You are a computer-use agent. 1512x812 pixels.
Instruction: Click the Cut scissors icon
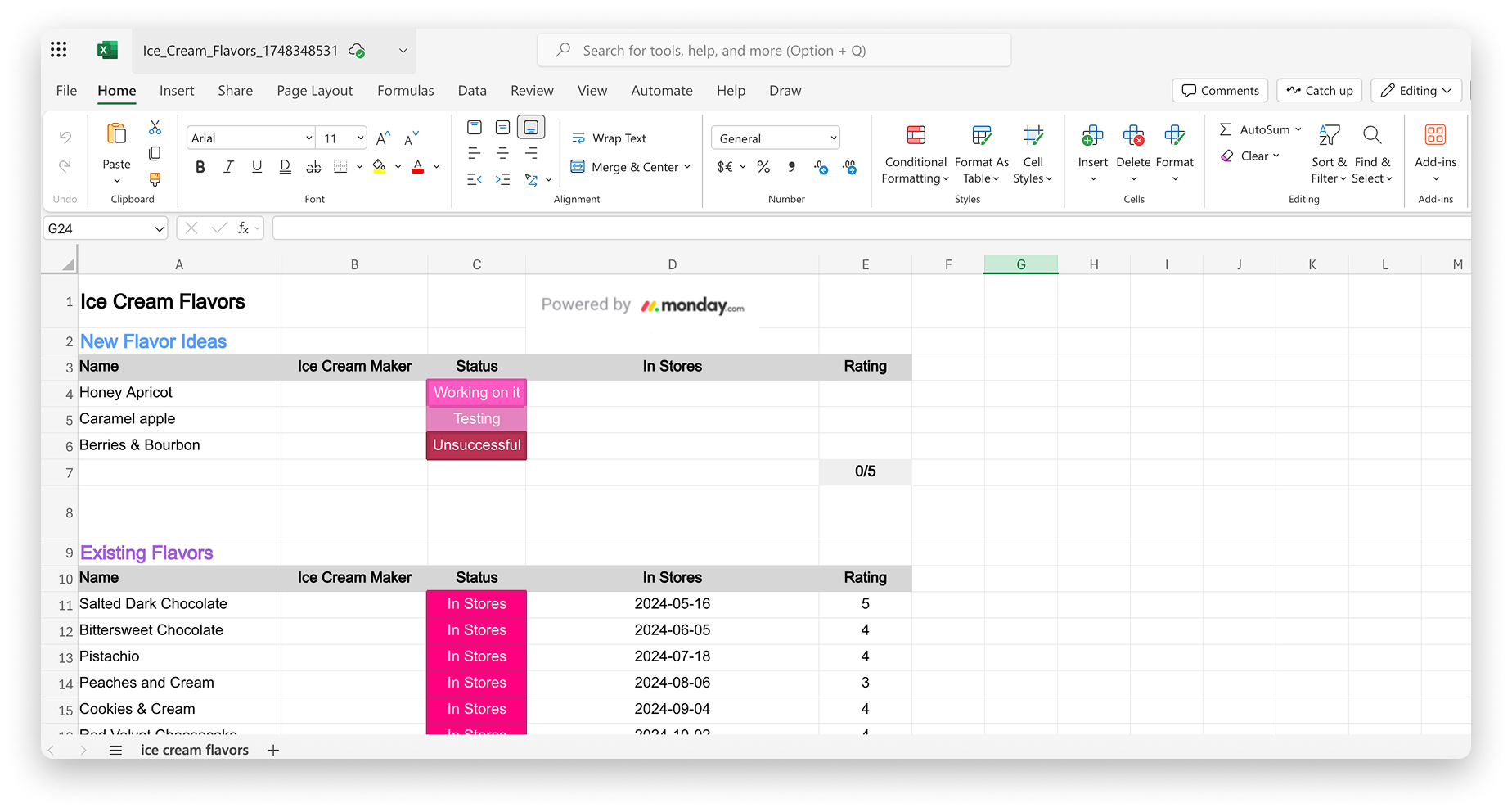point(155,128)
